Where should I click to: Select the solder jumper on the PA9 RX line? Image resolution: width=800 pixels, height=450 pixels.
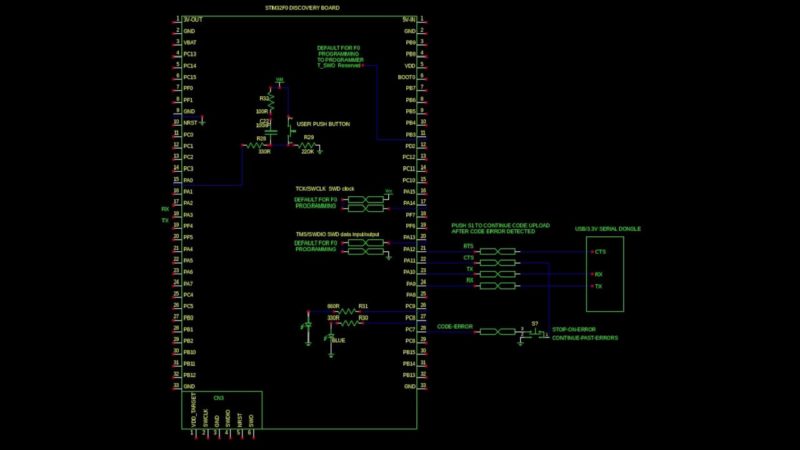(x=497, y=286)
